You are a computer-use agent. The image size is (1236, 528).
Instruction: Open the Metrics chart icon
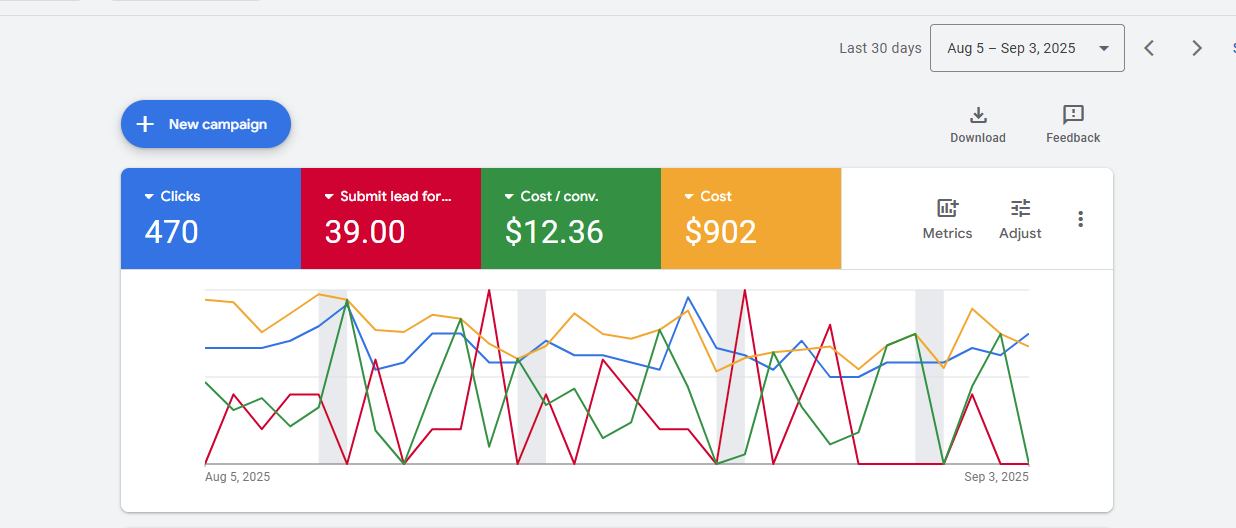point(947,208)
